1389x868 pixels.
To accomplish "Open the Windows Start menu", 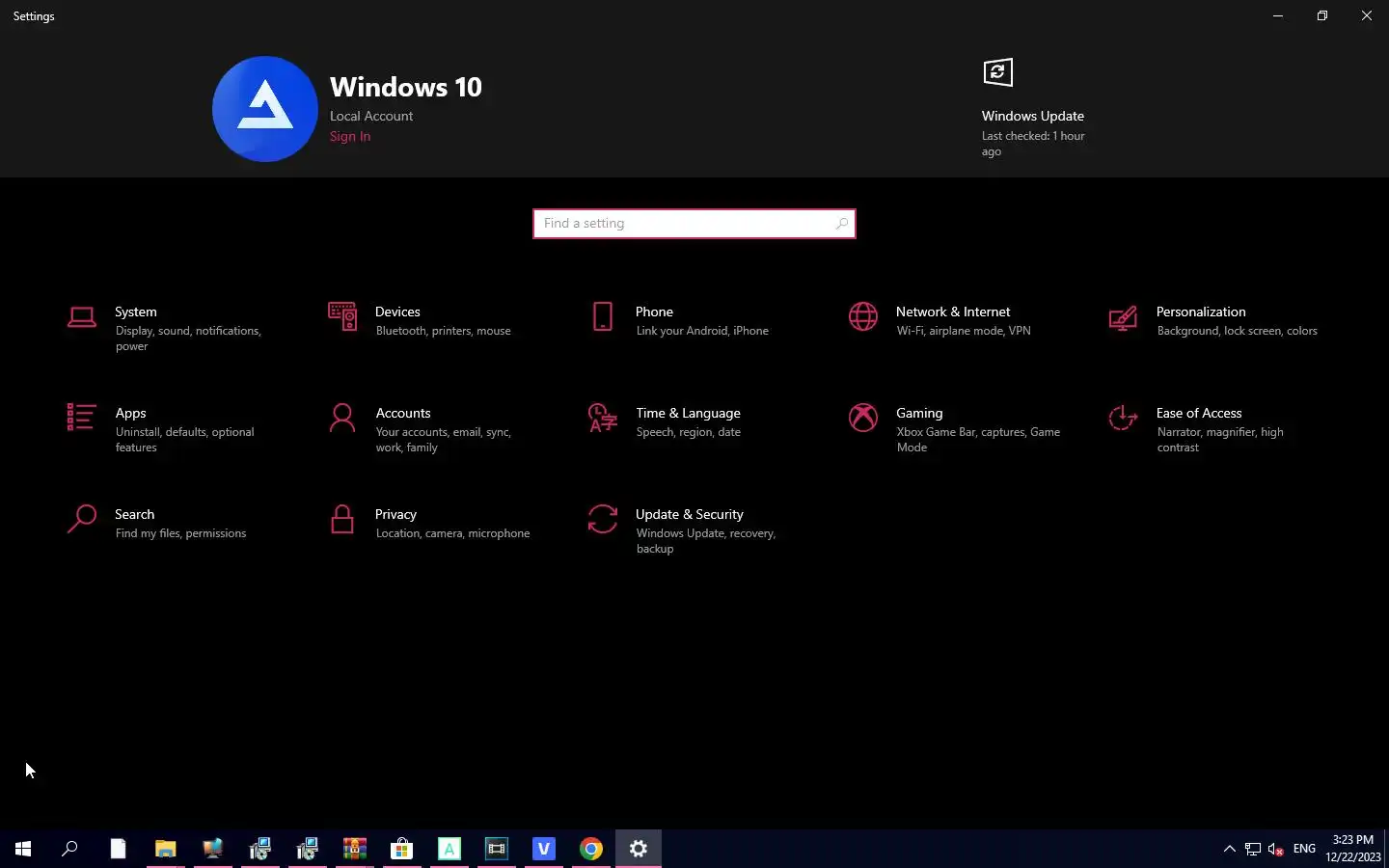I will pyautogui.click(x=23, y=849).
